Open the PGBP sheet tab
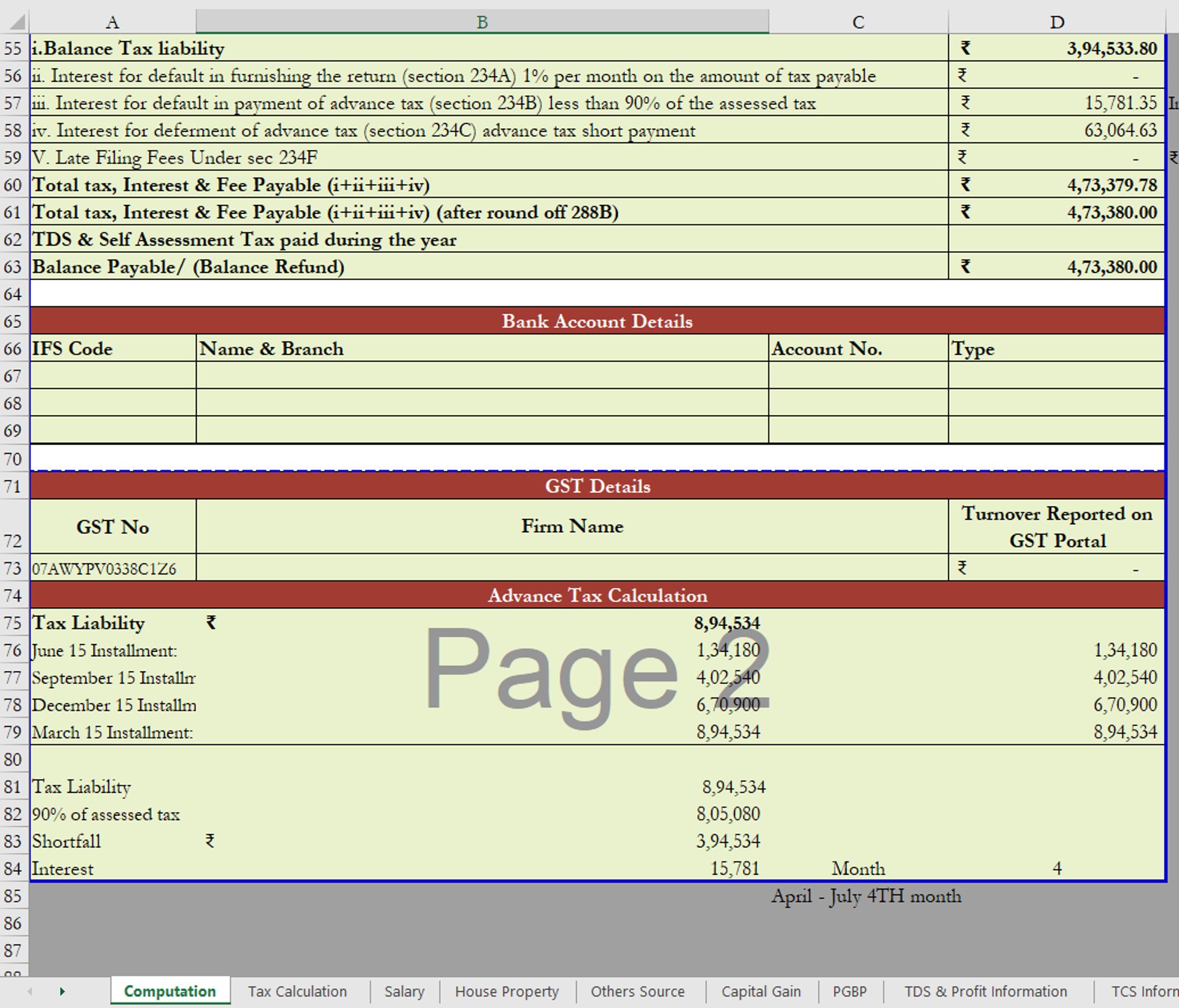This screenshot has height=1008, width=1179. [x=849, y=991]
